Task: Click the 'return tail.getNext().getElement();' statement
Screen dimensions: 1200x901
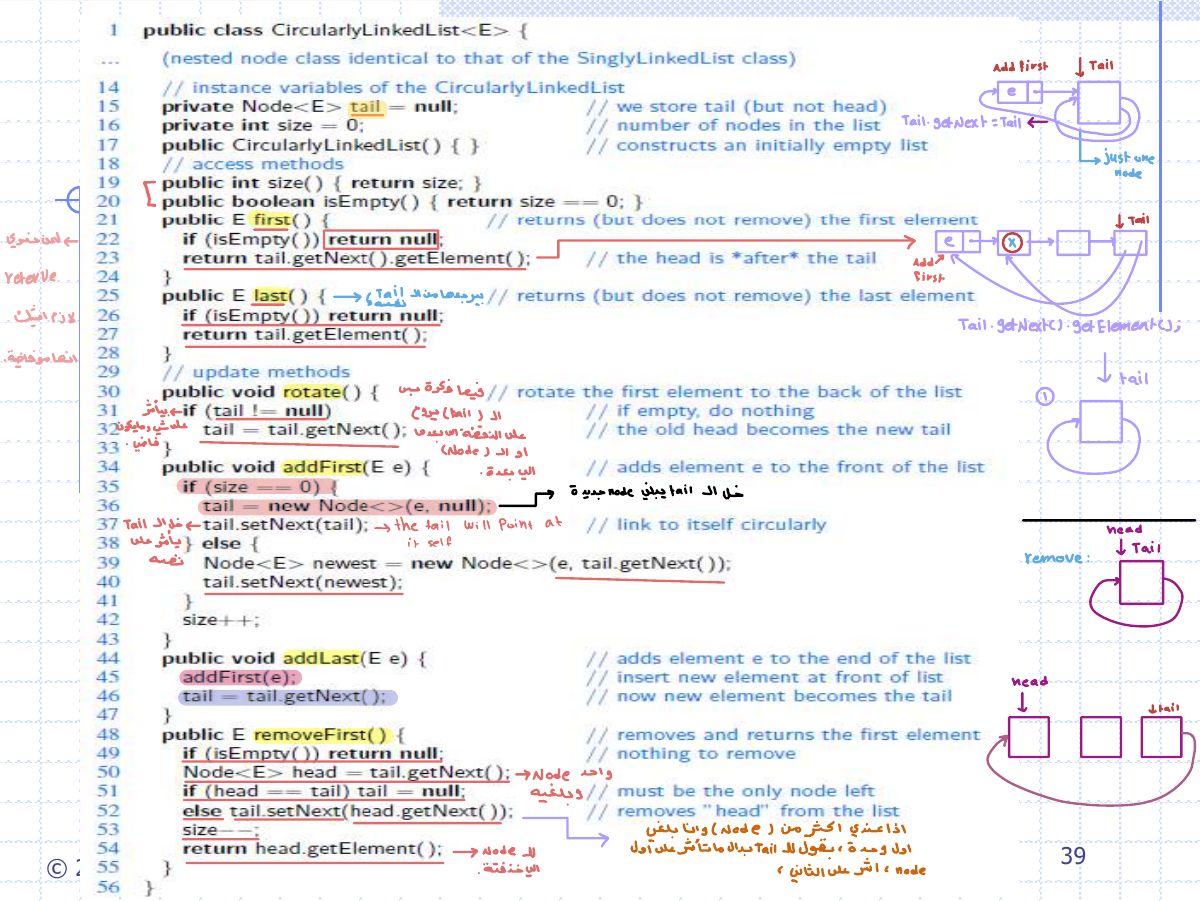Action: click(356, 258)
